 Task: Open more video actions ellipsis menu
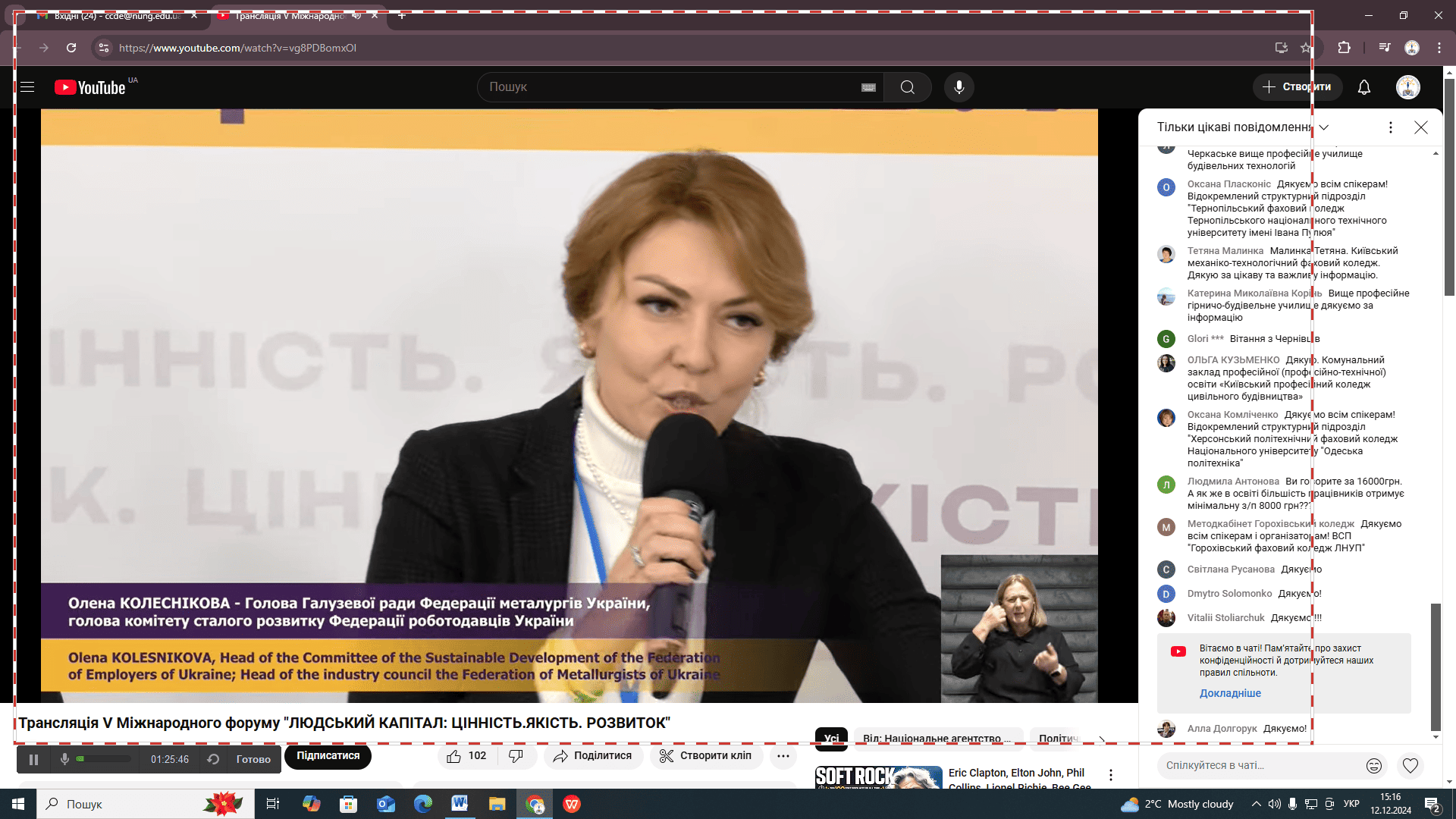tap(783, 756)
